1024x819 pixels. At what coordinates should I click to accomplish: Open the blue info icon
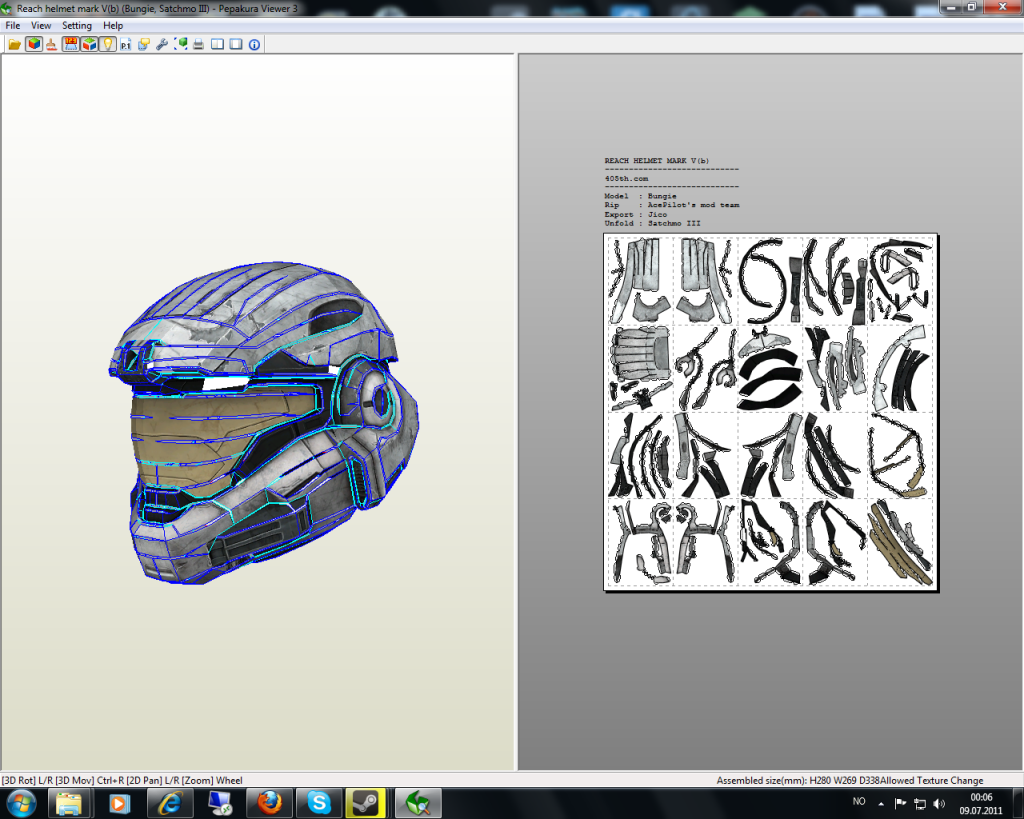click(x=255, y=44)
